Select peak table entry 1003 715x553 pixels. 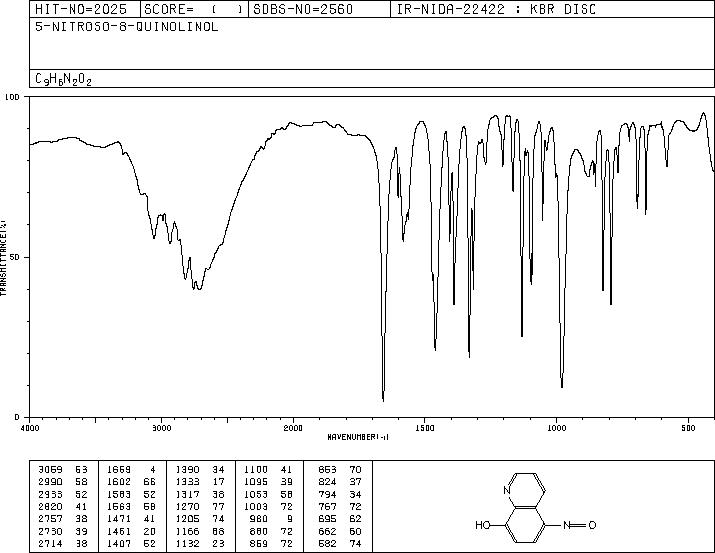point(268,506)
